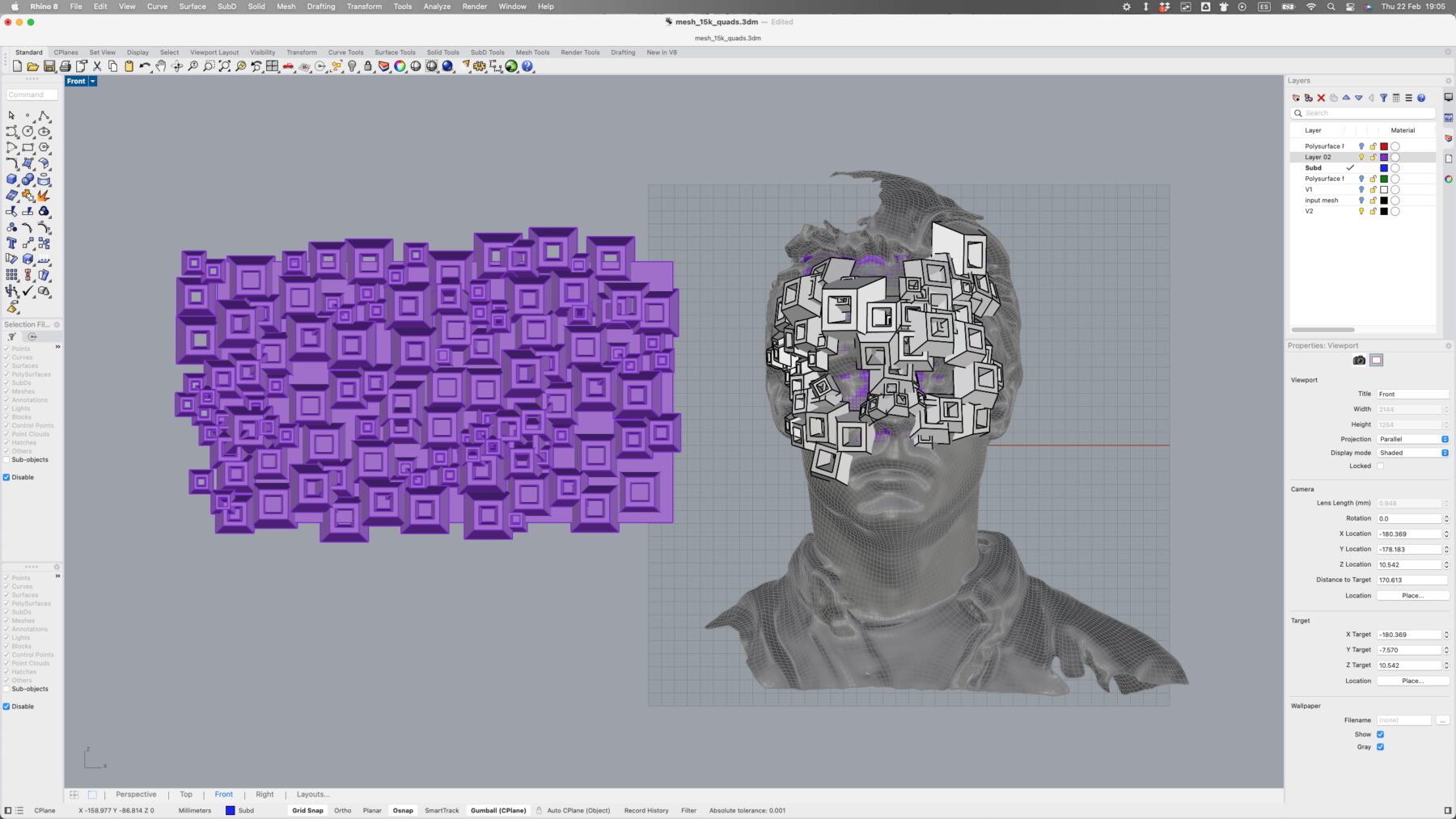Click the Grasshopper green icon
The height and width of the screenshot is (819, 1456).
(x=511, y=66)
